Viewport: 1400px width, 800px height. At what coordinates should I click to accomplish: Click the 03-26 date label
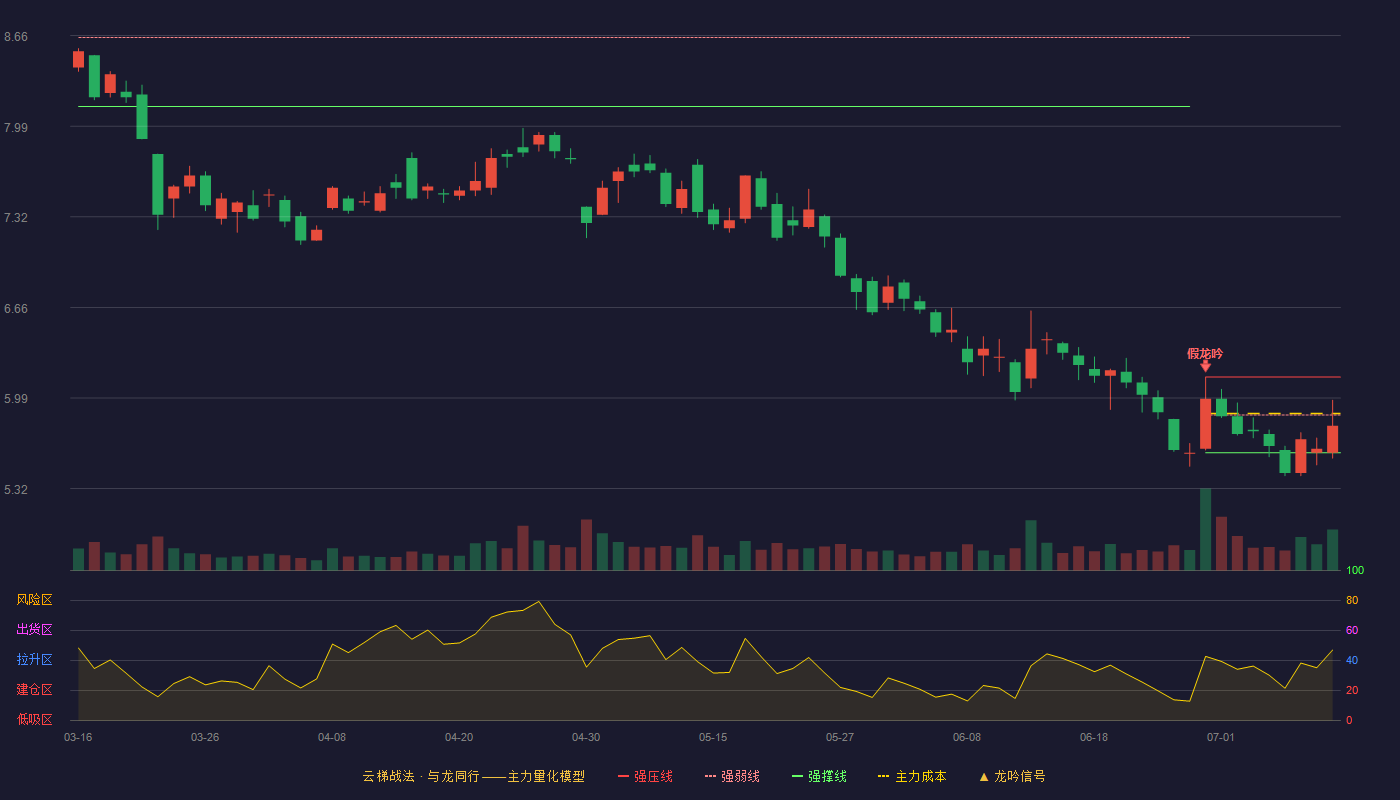(205, 737)
